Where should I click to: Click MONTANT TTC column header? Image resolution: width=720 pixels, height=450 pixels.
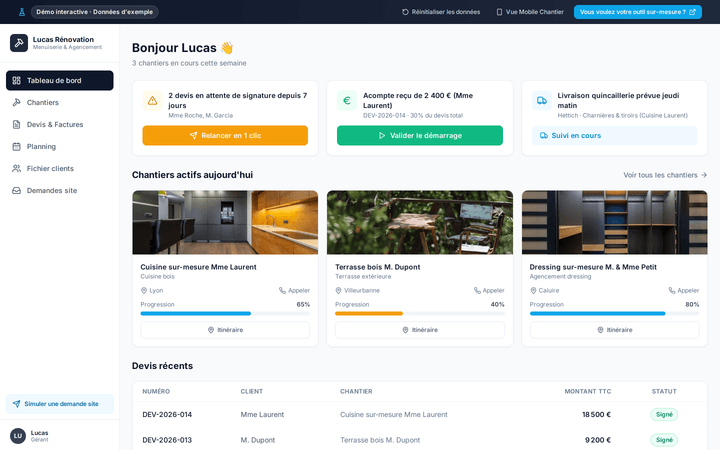588,392
